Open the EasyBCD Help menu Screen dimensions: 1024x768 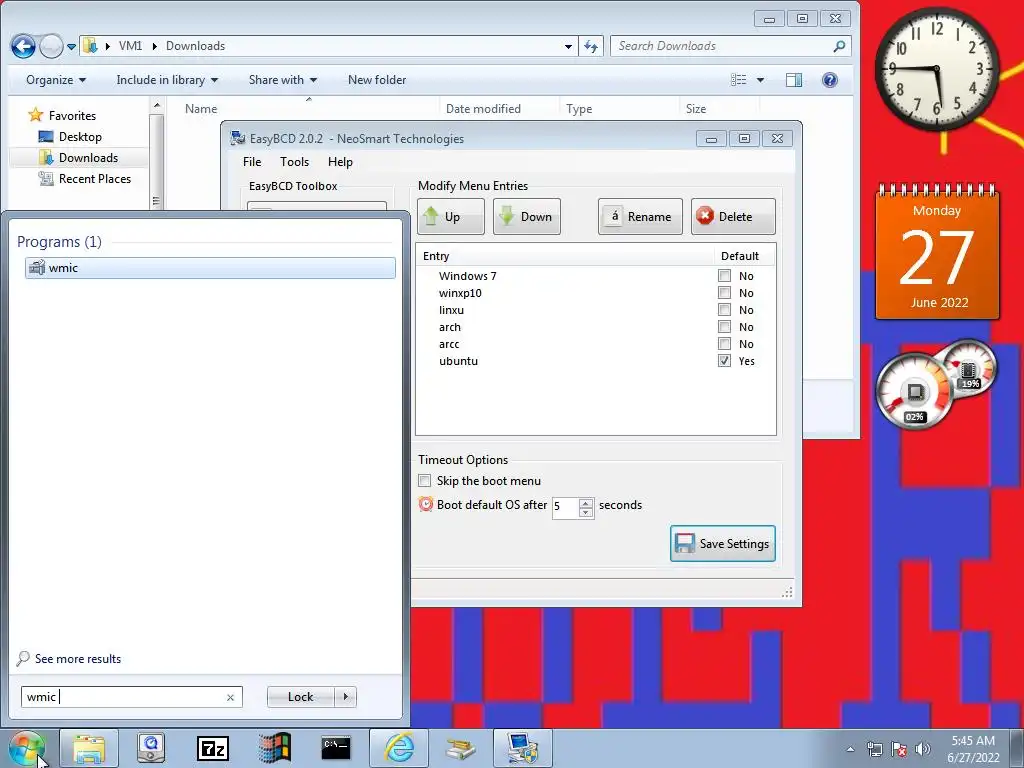tap(340, 162)
